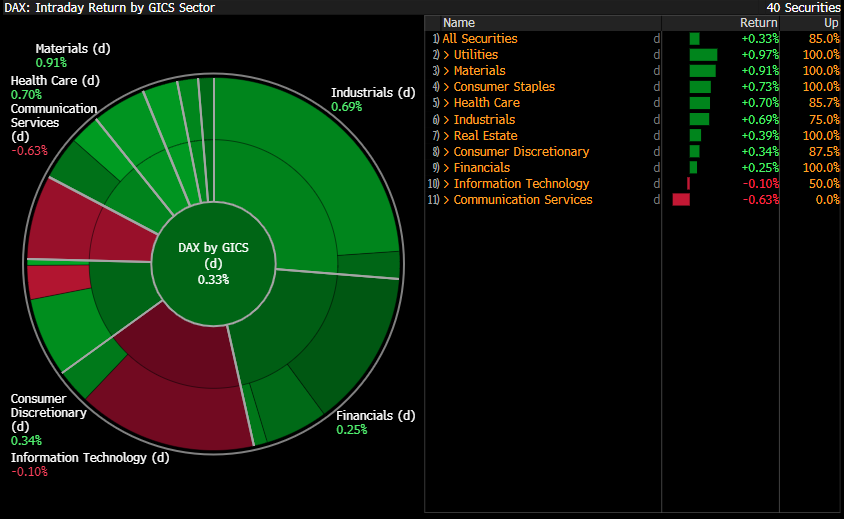Click the Utilities green return bar
The width and height of the screenshot is (844, 519).
pyautogui.click(x=704, y=54)
